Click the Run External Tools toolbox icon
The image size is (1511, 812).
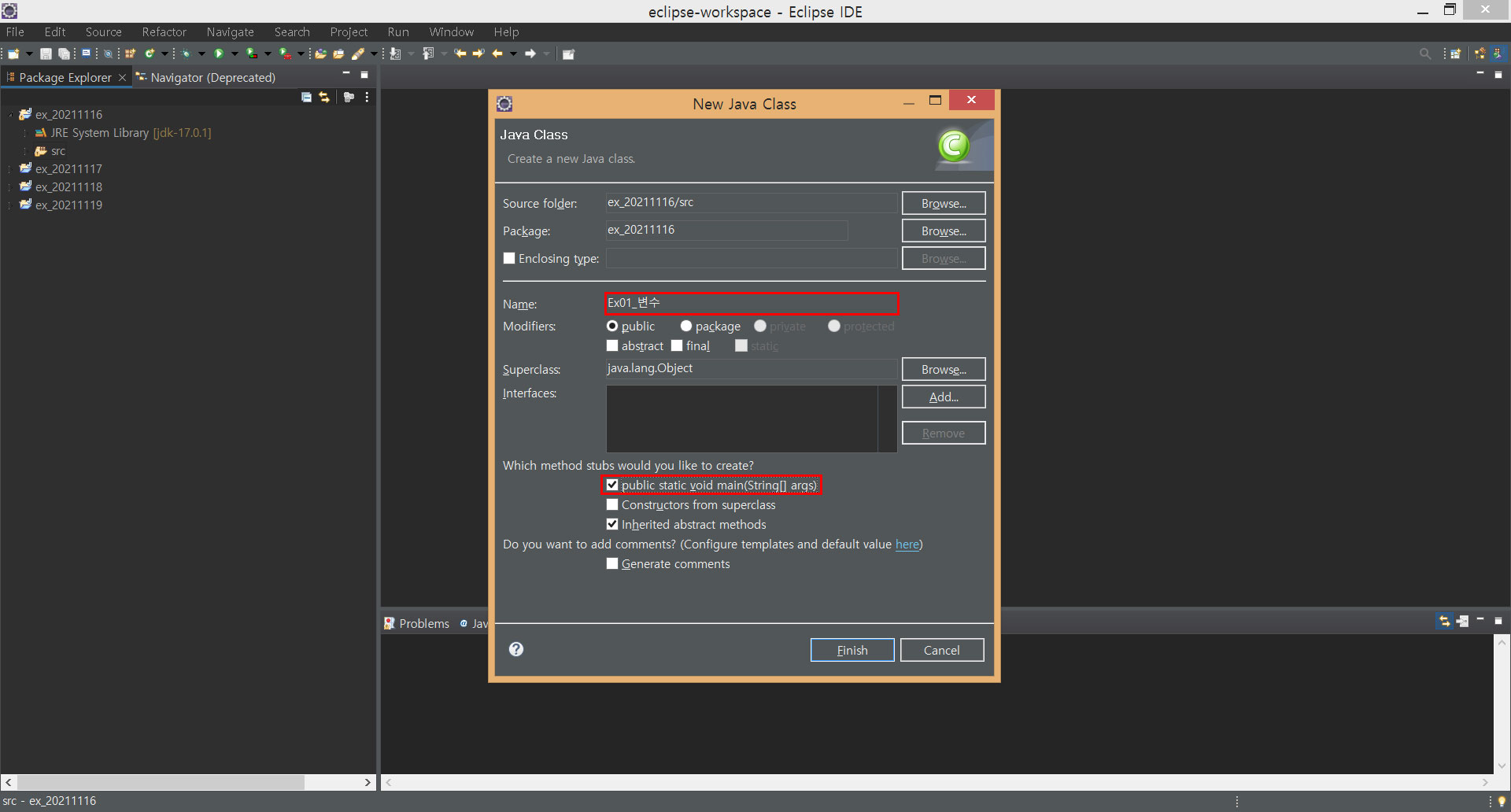[285, 54]
